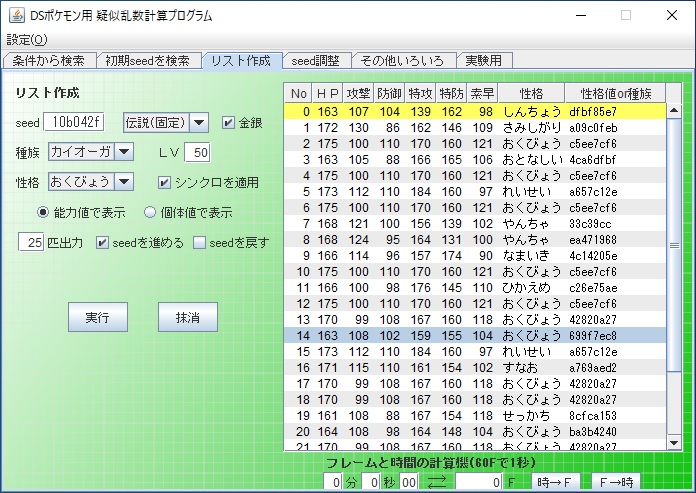The image size is (696, 493).
Task: Select row 20 with PID ba3b4240
Action: (475, 432)
